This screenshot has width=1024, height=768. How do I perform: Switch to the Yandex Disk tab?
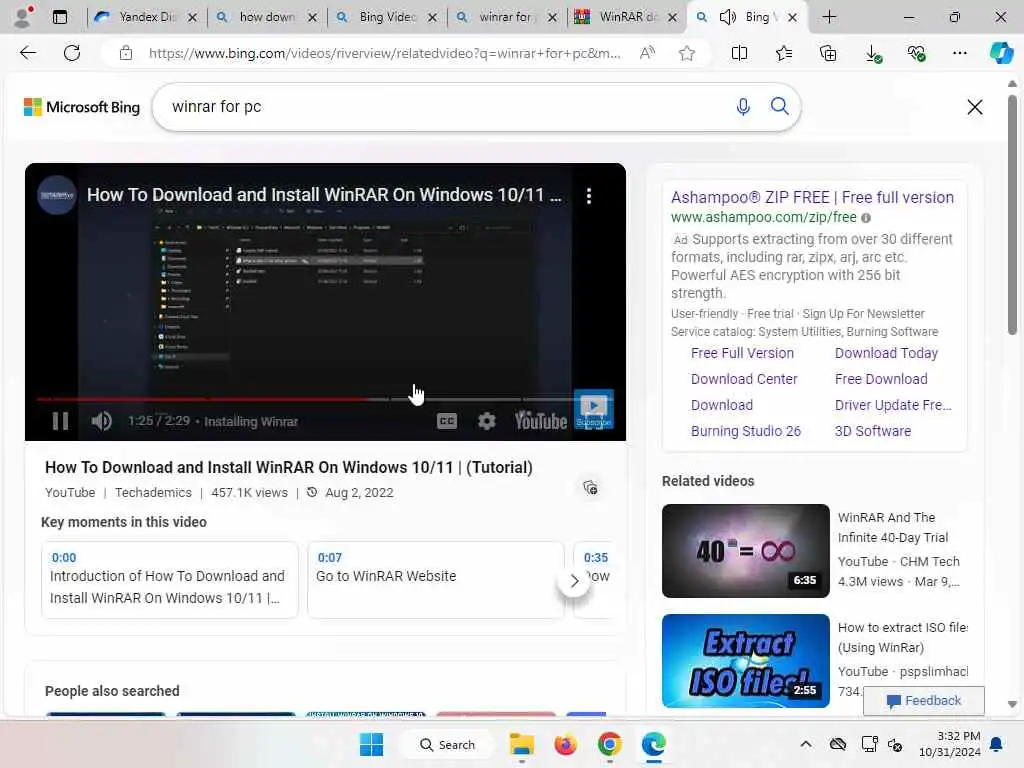(147, 17)
